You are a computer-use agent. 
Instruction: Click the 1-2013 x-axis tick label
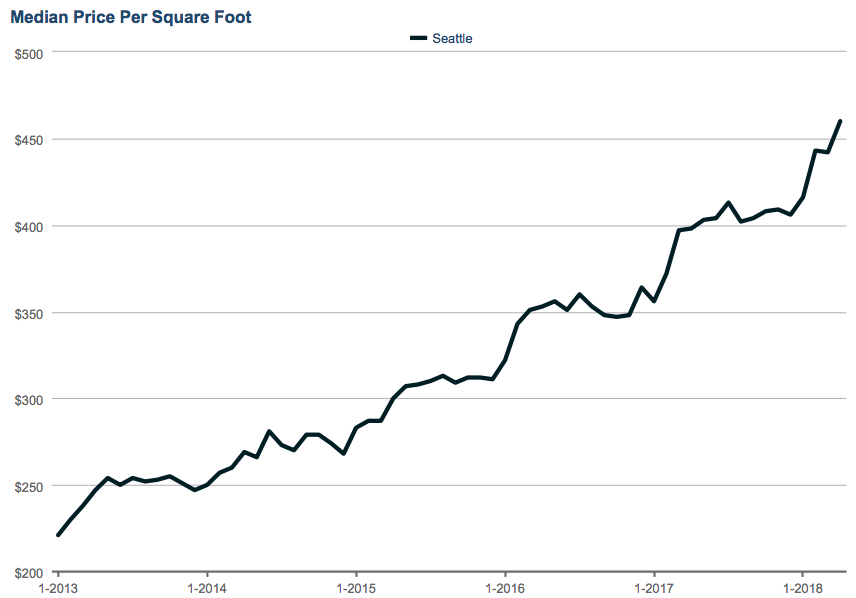click(57, 588)
